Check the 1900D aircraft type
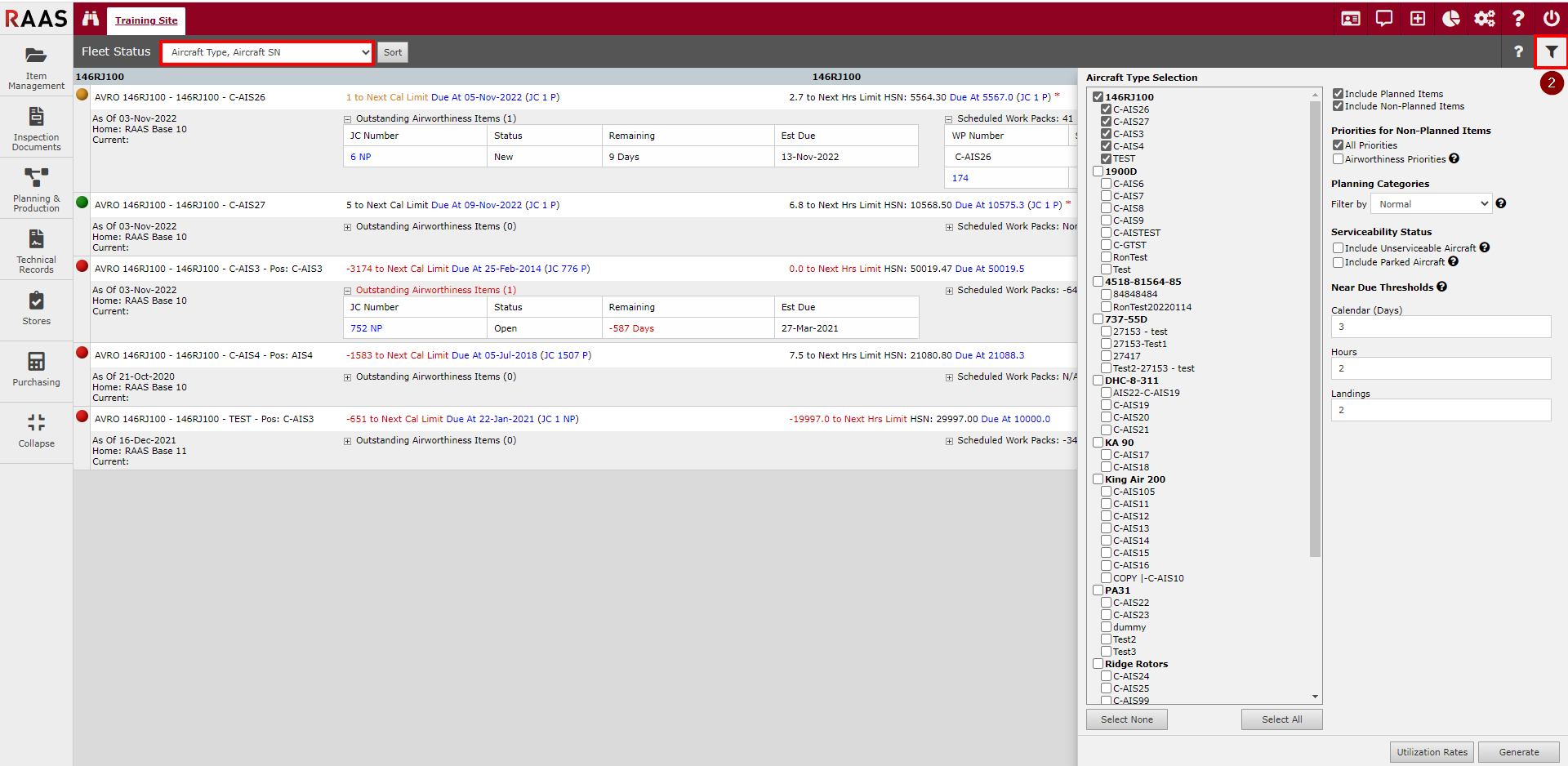 pyautogui.click(x=1098, y=171)
